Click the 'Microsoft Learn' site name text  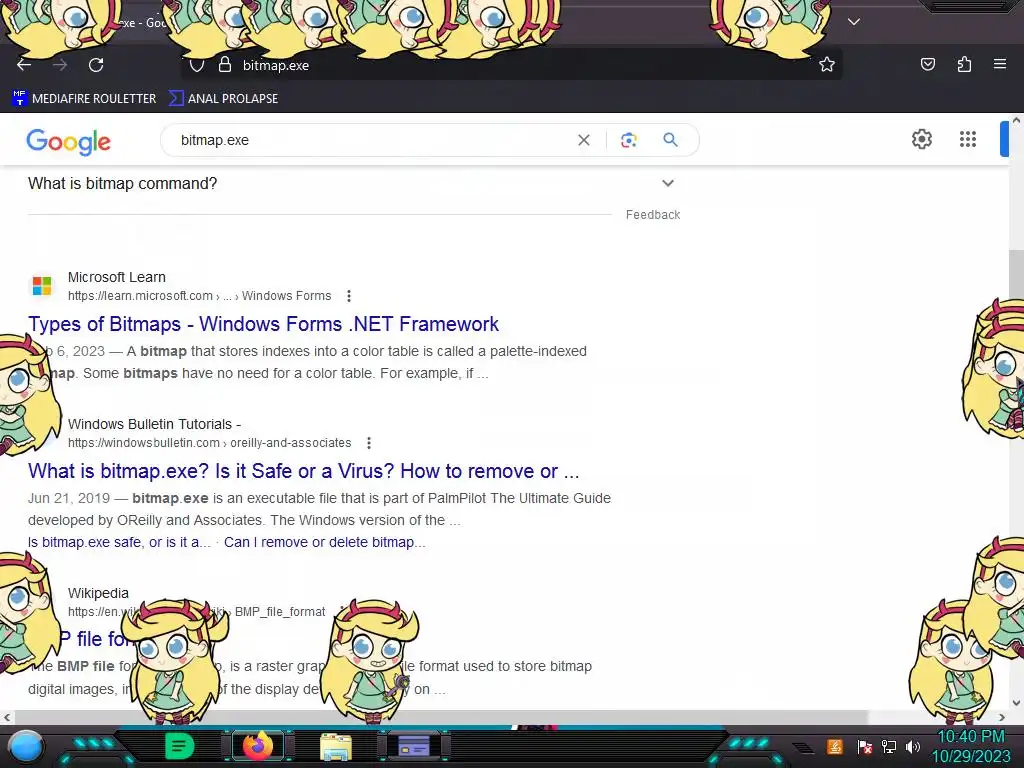click(117, 278)
